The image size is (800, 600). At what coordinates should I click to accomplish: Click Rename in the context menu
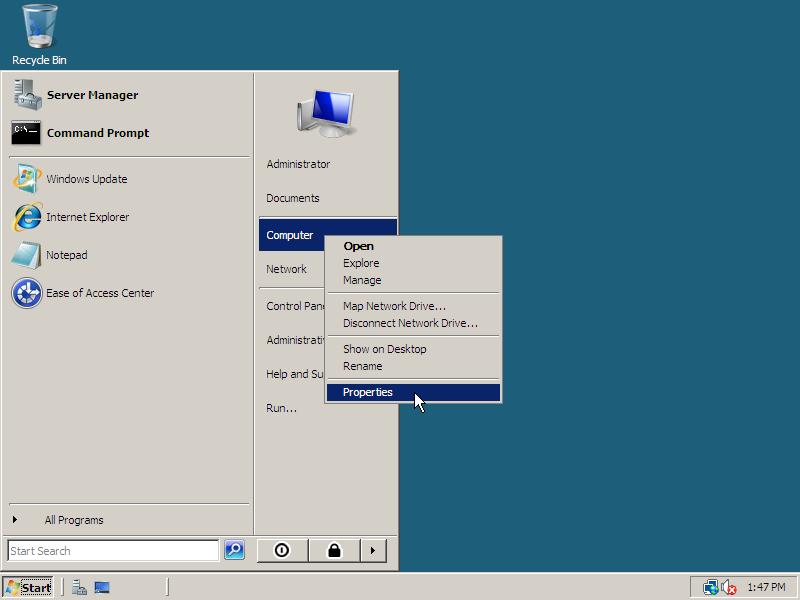(x=413, y=366)
